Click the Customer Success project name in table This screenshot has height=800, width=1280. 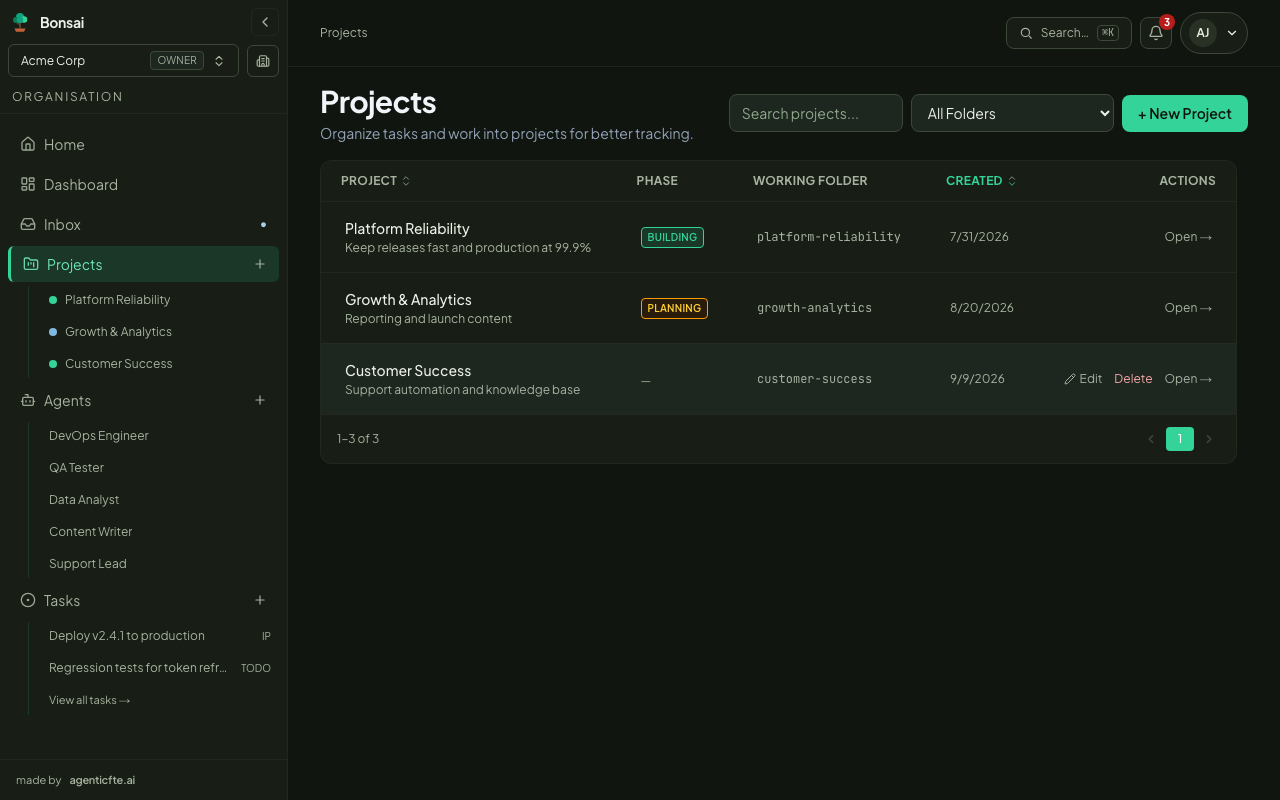pyautogui.click(x=408, y=371)
